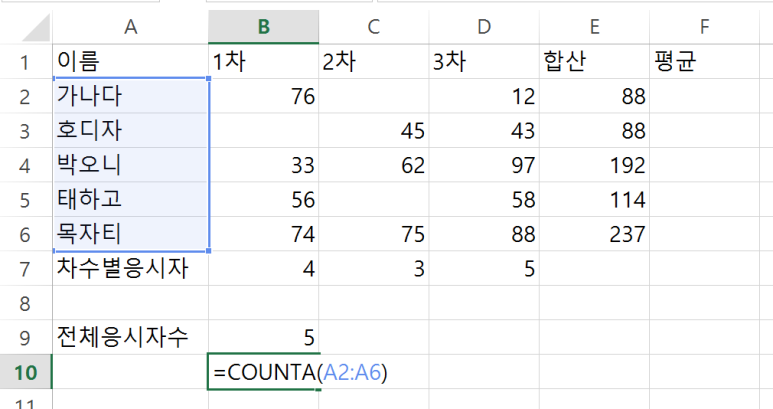
Task: Click the cell with value 237
Action: tap(595, 234)
